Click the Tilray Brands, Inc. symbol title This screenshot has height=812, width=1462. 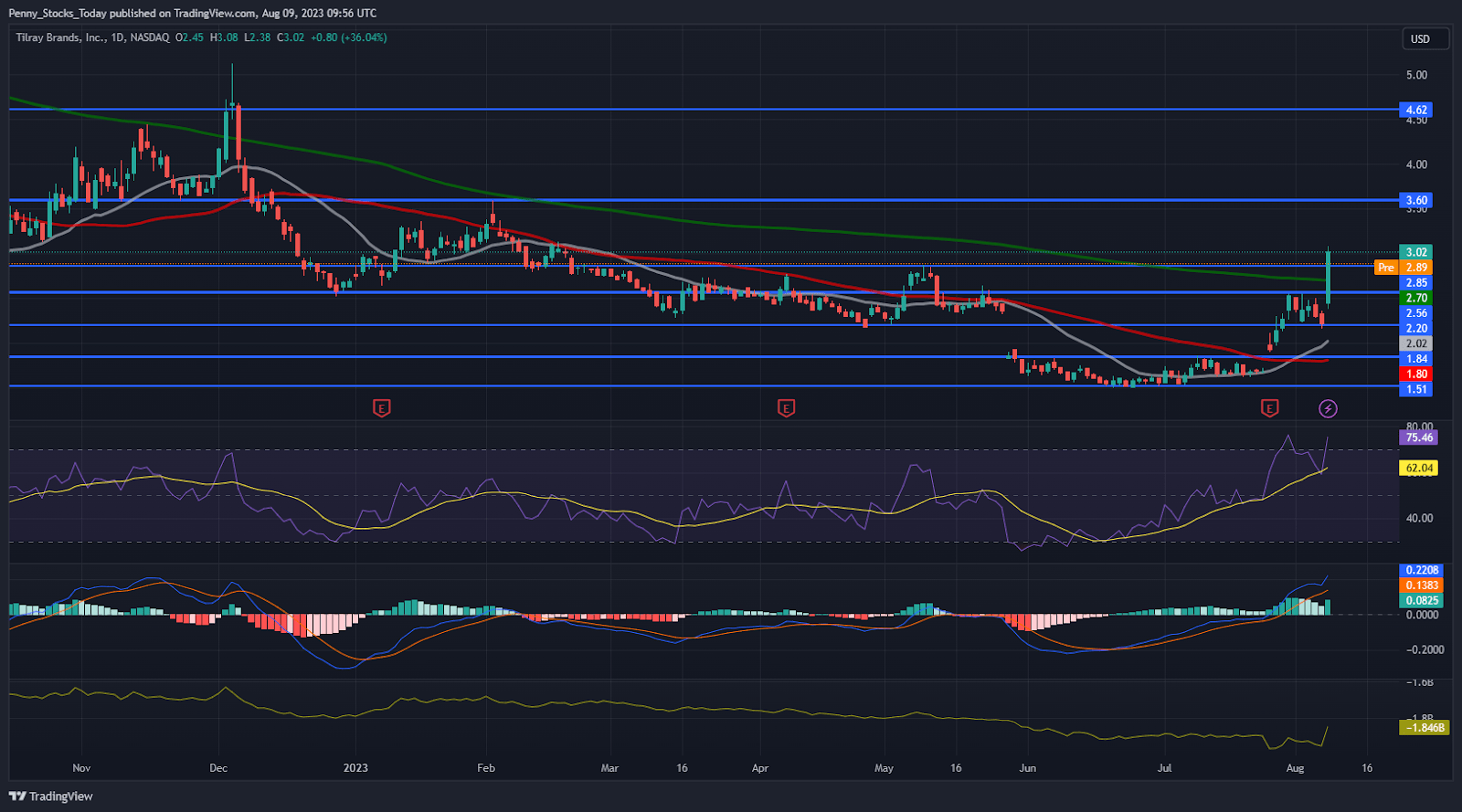click(59, 37)
